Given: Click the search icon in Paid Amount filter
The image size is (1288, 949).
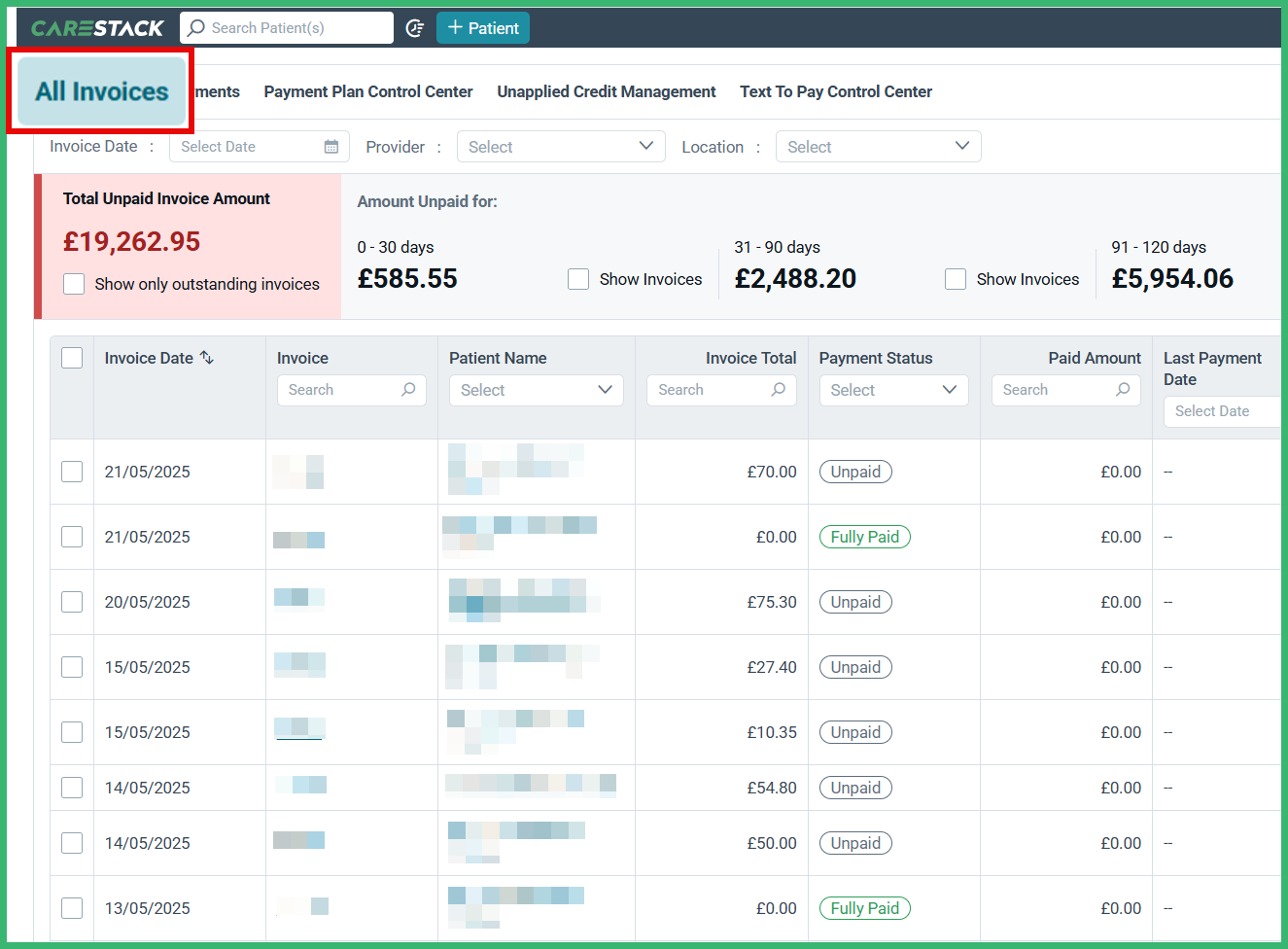Looking at the screenshot, I should tap(1123, 390).
